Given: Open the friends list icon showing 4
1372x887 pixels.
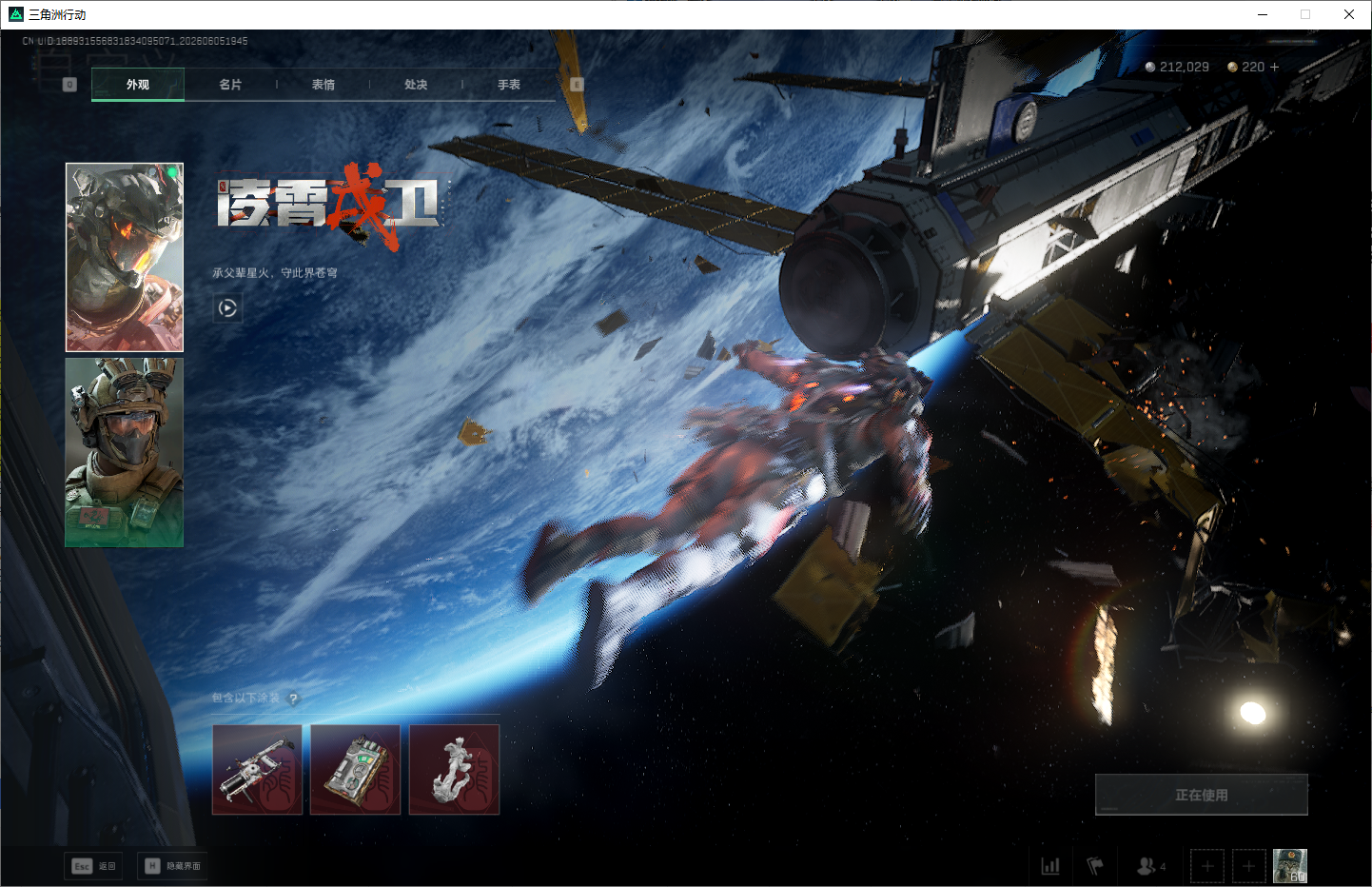Looking at the screenshot, I should pyautogui.click(x=1150, y=866).
